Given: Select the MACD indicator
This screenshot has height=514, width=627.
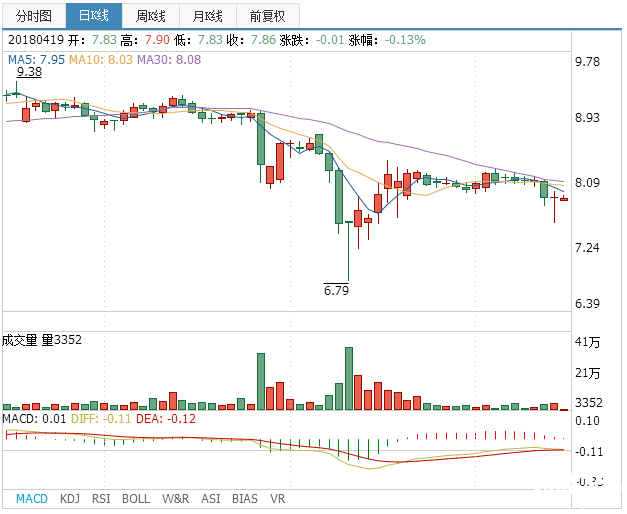Looking at the screenshot, I should pos(32,499).
